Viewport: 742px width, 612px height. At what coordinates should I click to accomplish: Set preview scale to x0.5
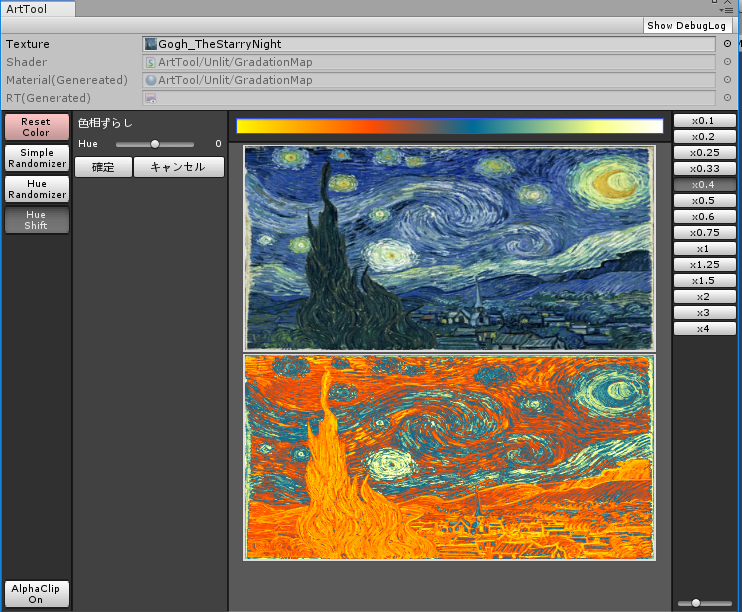(x=704, y=201)
